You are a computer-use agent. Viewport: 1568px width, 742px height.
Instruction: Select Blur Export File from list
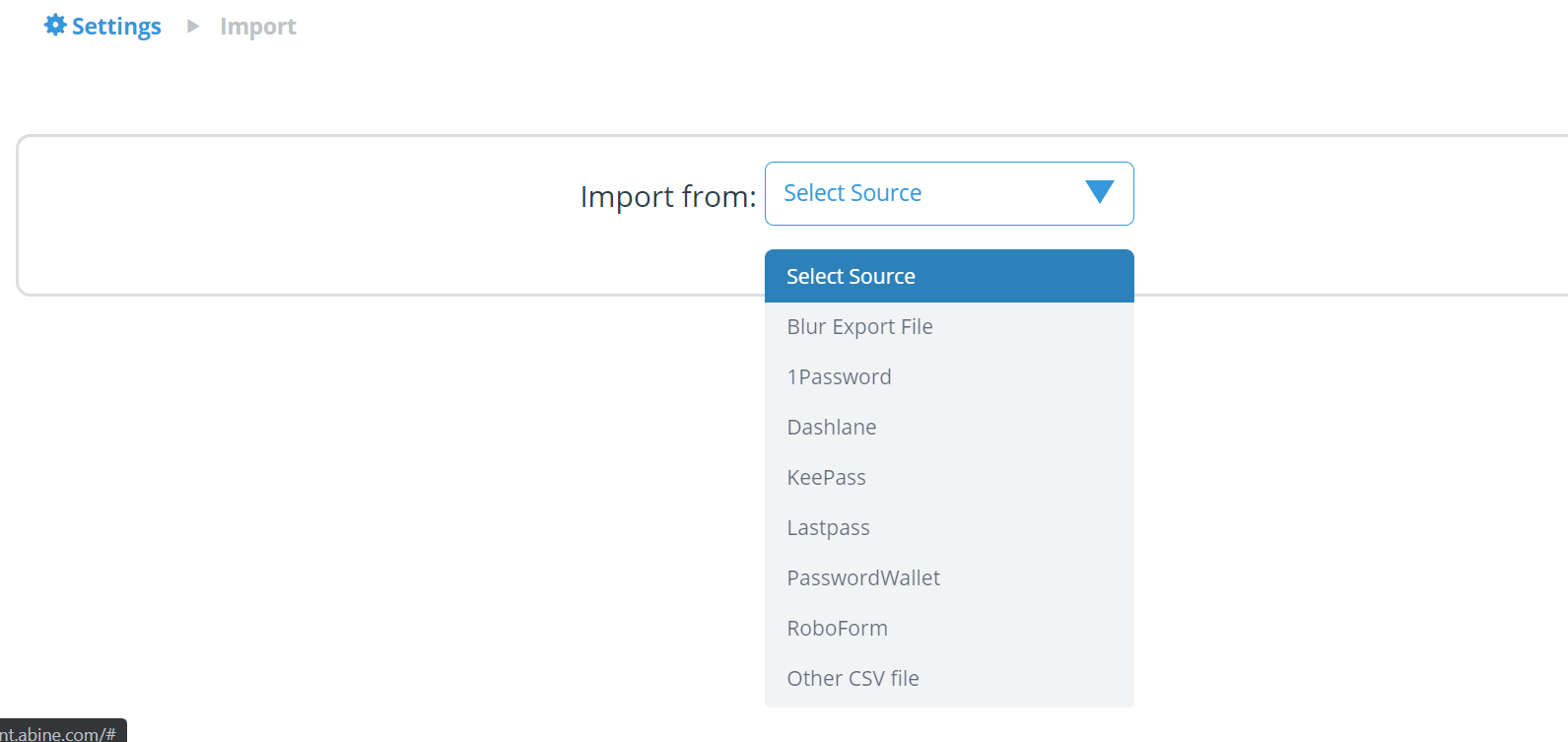click(949, 327)
